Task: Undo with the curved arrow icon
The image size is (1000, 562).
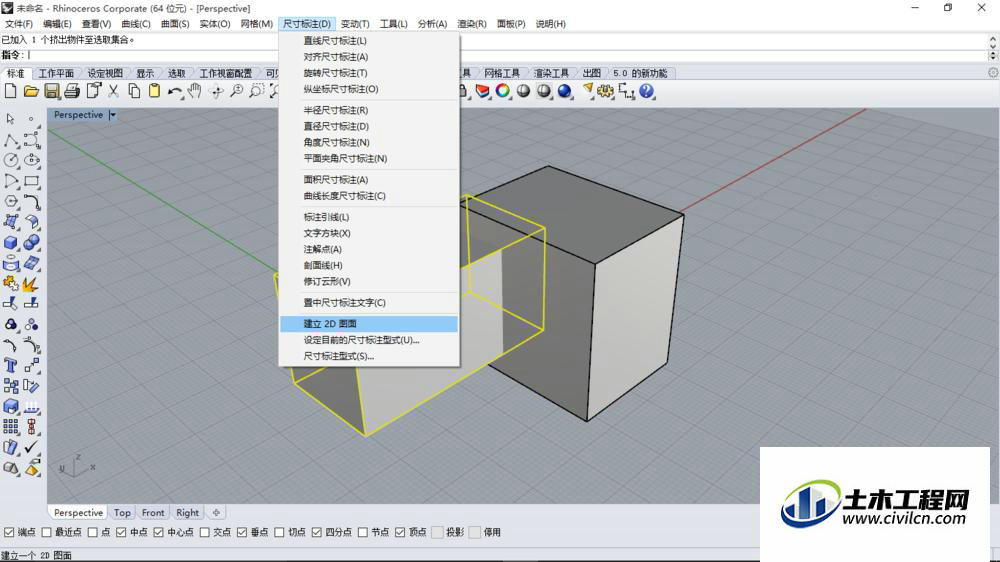Action: tap(175, 91)
